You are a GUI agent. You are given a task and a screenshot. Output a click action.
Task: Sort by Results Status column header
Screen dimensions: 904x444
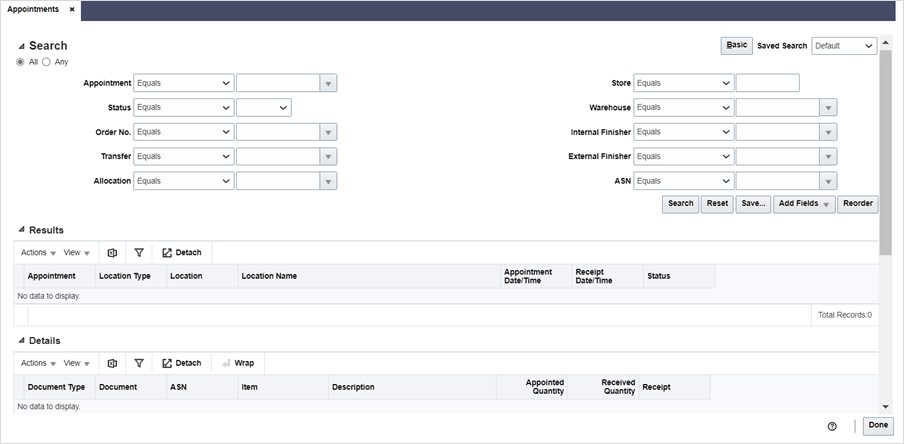click(x=679, y=276)
